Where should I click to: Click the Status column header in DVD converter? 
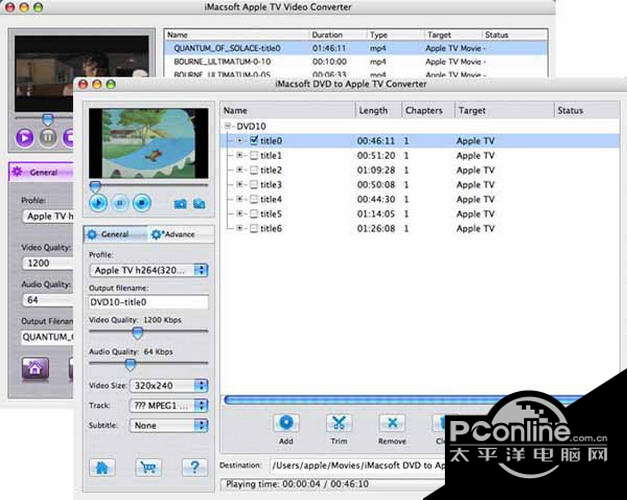coord(587,110)
